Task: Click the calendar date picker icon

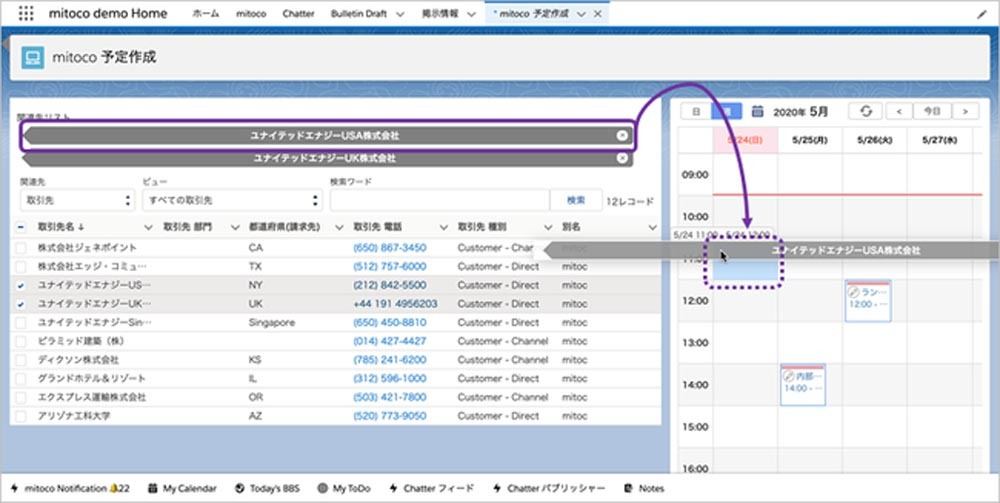Action: [x=757, y=112]
